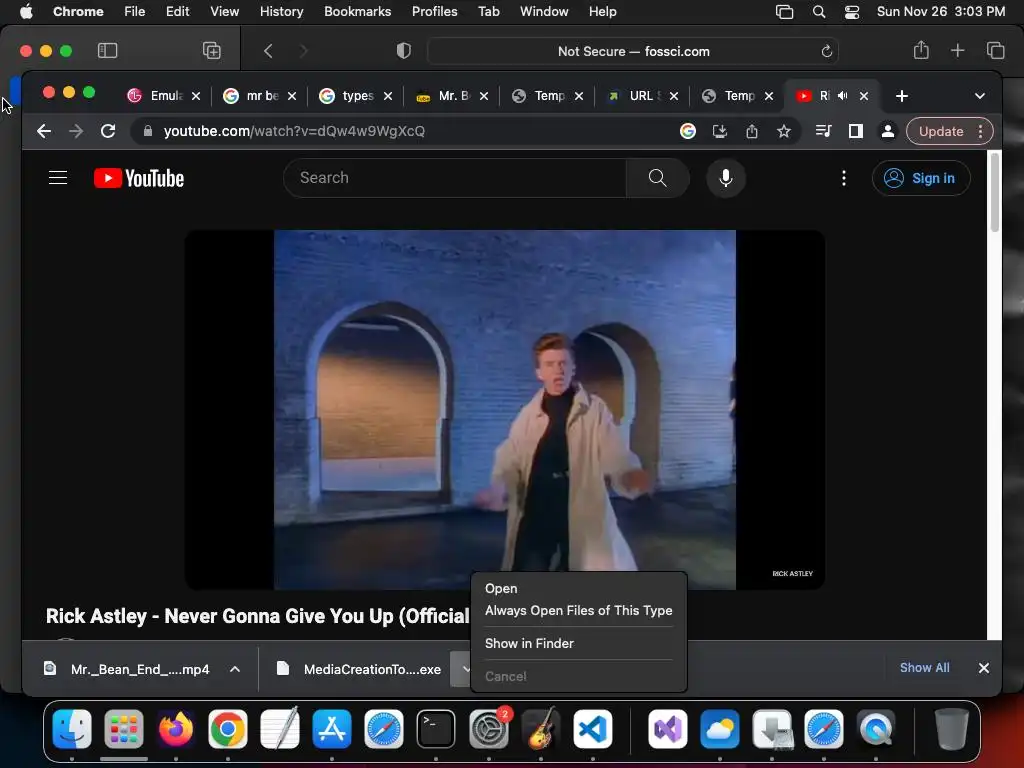1024x768 pixels.
Task: Click the Rick Astley video player
Action: click(504, 409)
